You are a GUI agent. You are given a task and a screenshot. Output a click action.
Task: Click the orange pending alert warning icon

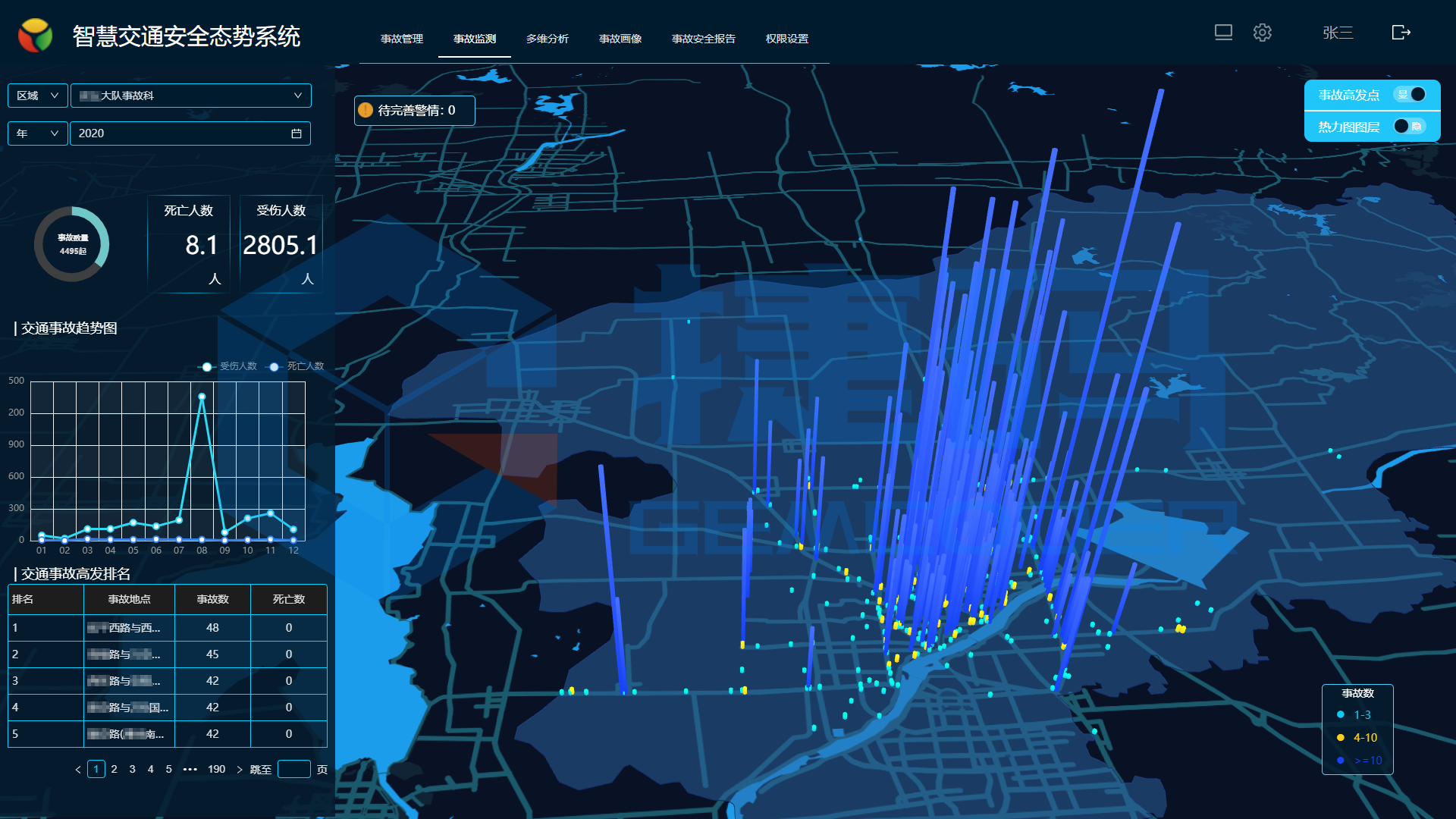[x=366, y=111]
